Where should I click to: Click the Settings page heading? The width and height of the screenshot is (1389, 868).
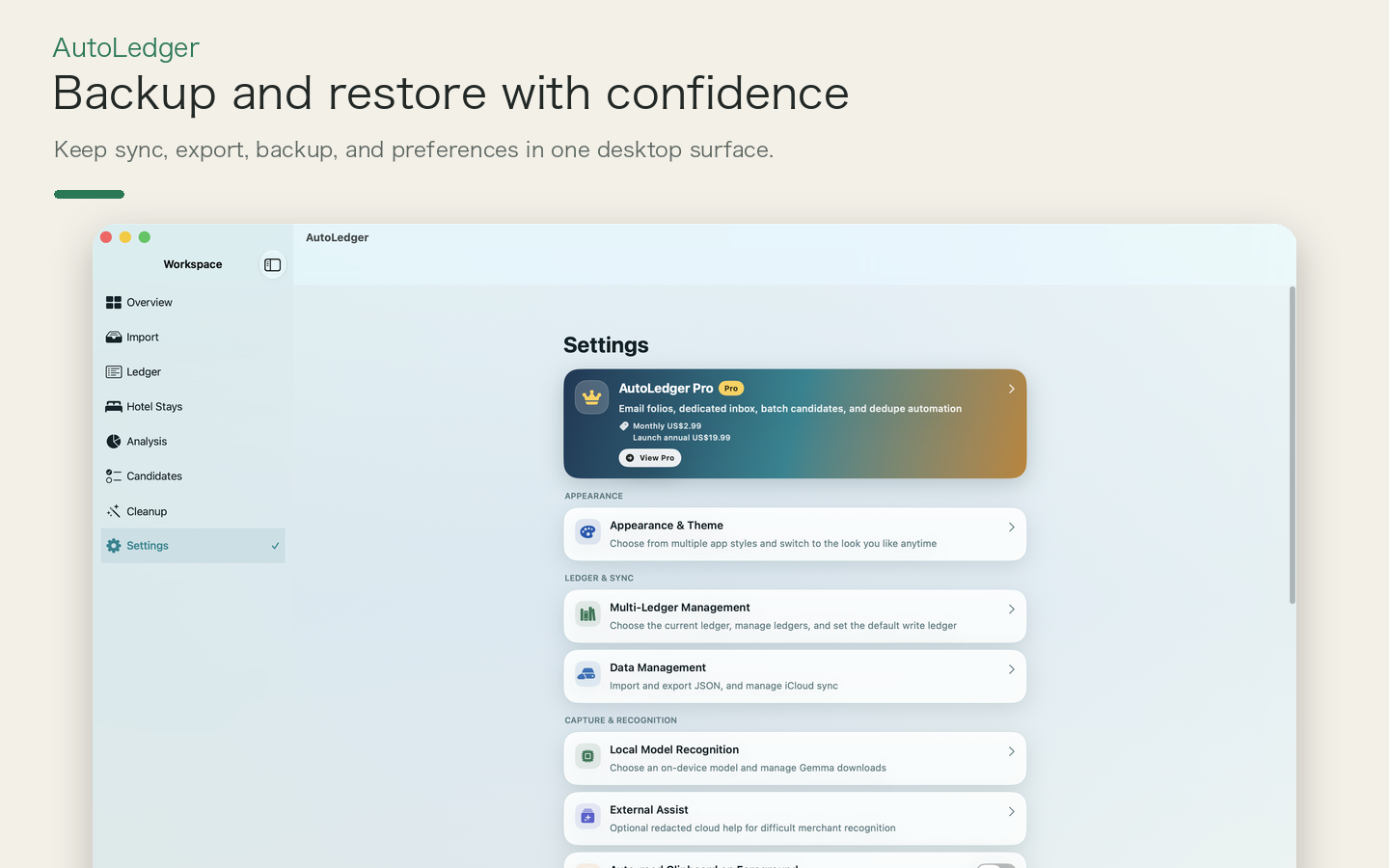coord(606,345)
